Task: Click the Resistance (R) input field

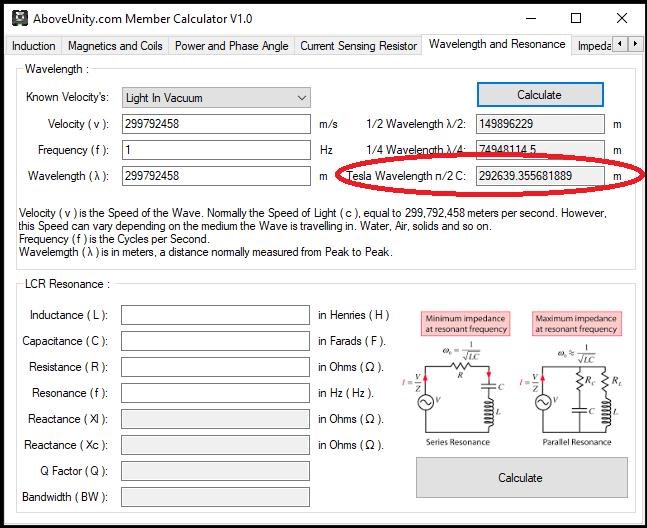Action: pyautogui.click(x=215, y=367)
